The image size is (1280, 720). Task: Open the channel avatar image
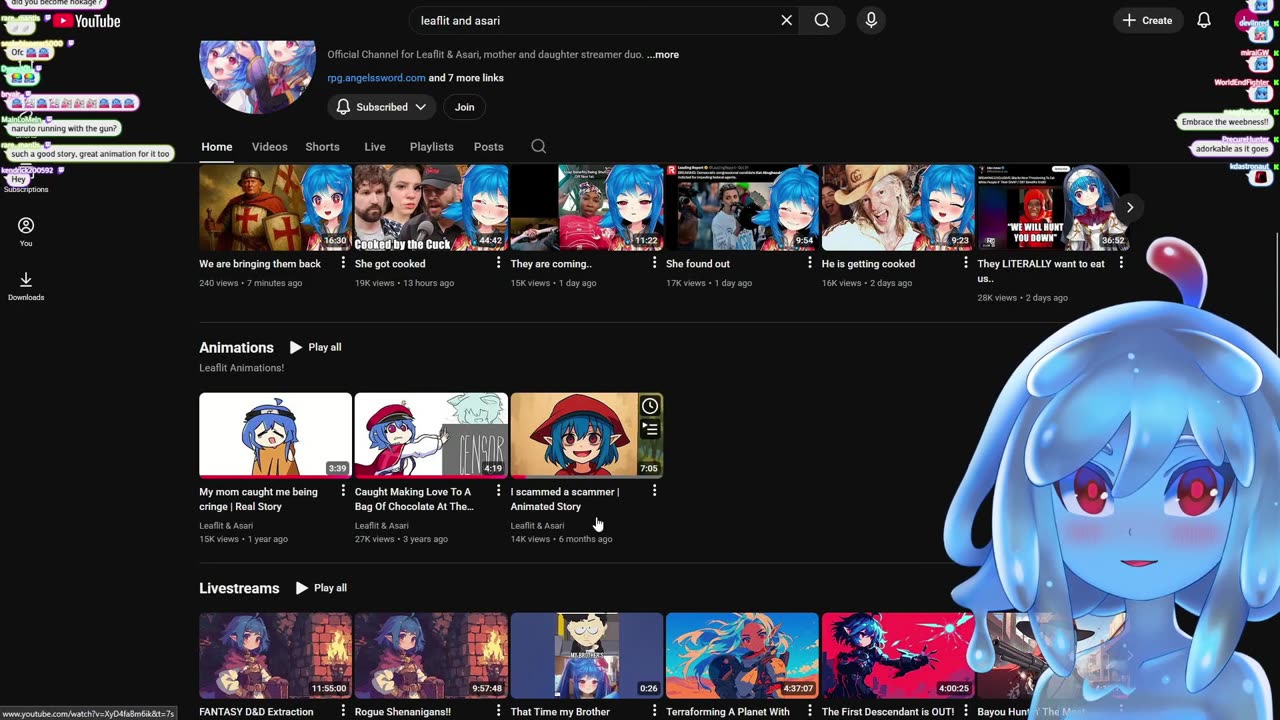pos(258,77)
